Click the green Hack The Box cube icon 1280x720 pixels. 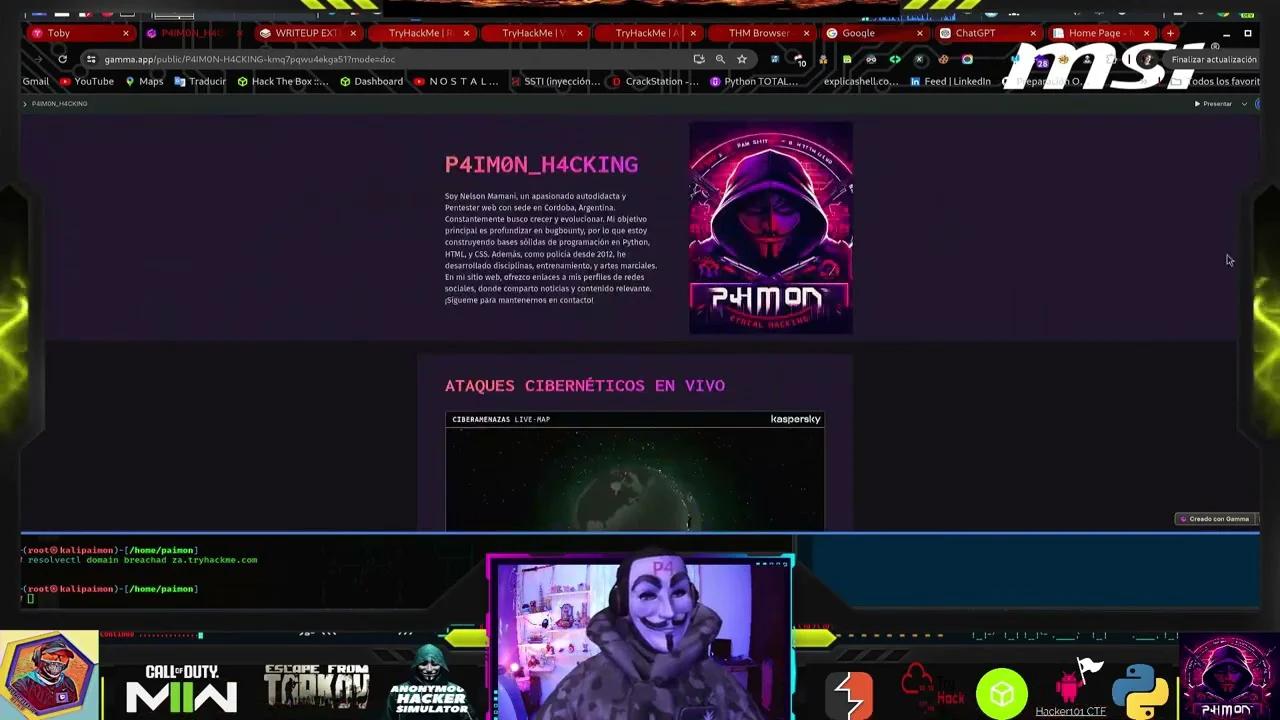click(x=1002, y=694)
